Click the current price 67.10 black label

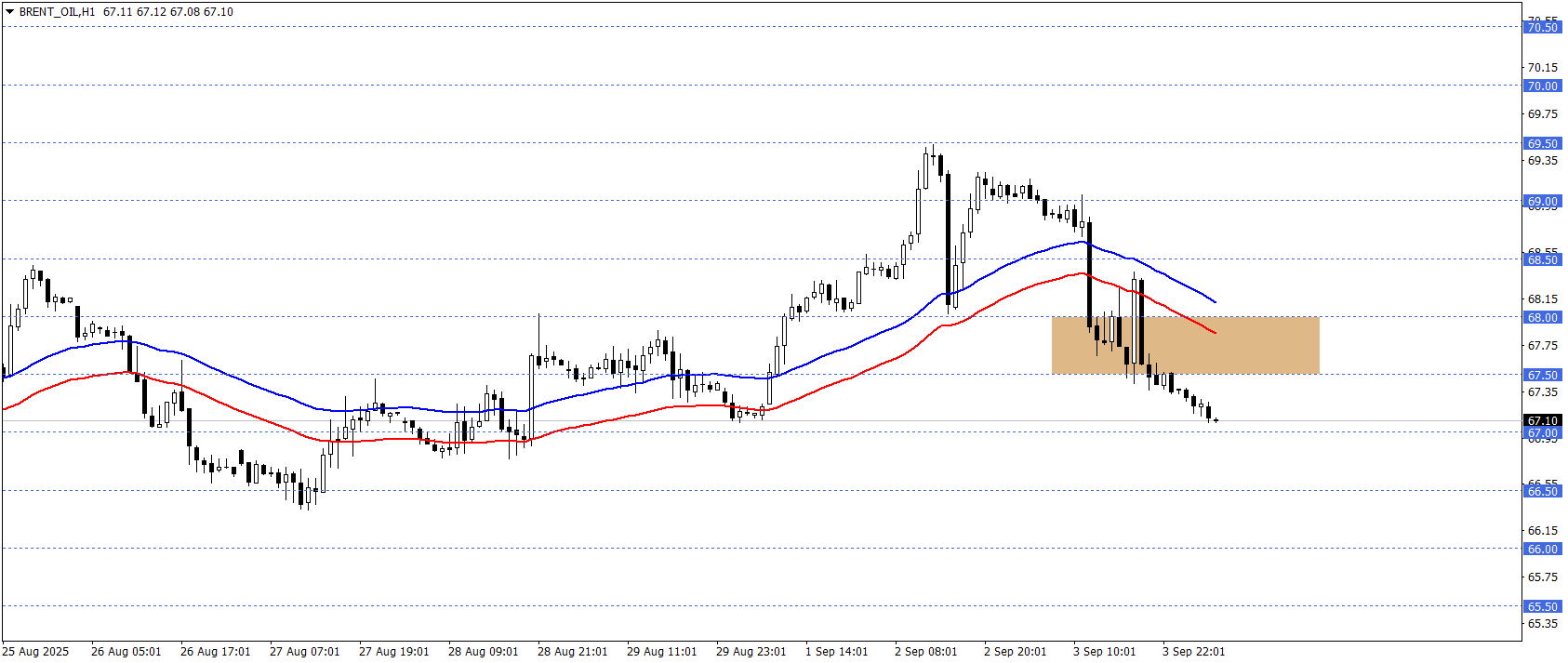coord(1542,421)
